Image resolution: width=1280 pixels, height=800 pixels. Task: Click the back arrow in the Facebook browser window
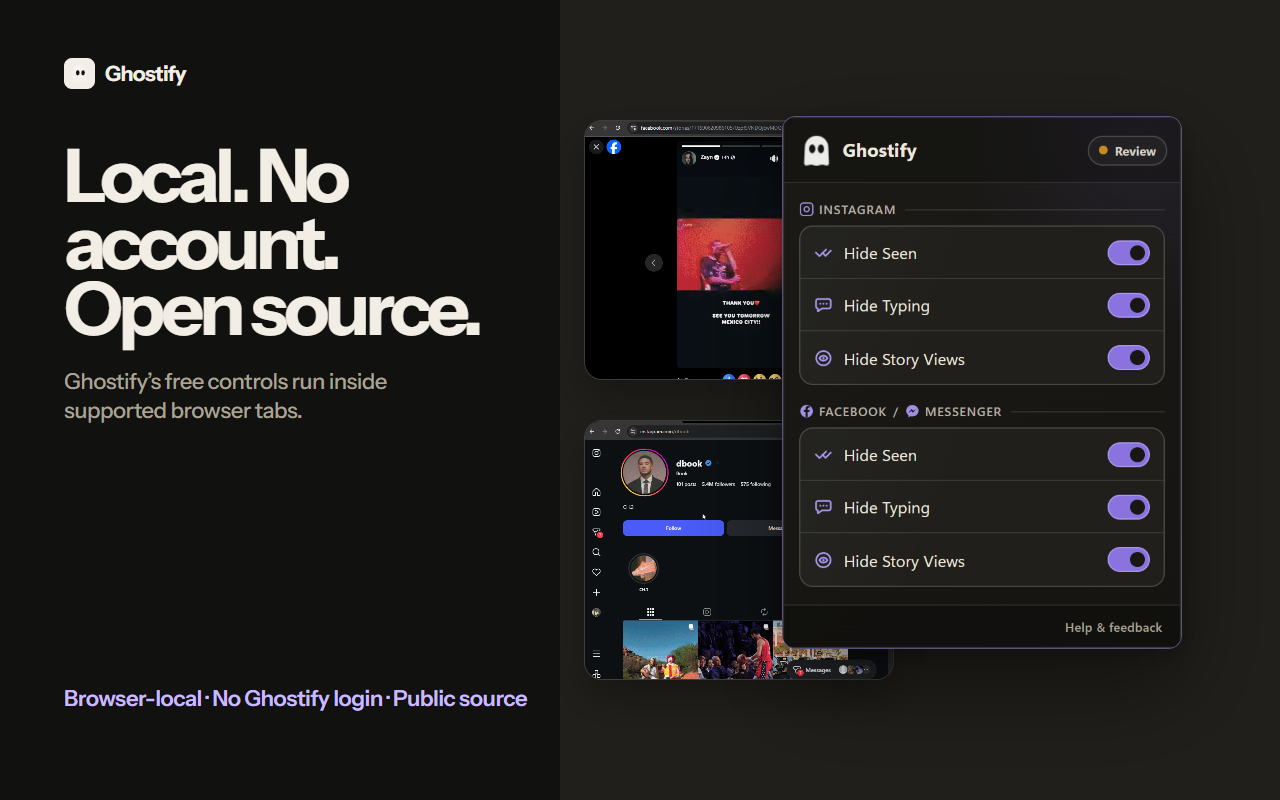(592, 128)
